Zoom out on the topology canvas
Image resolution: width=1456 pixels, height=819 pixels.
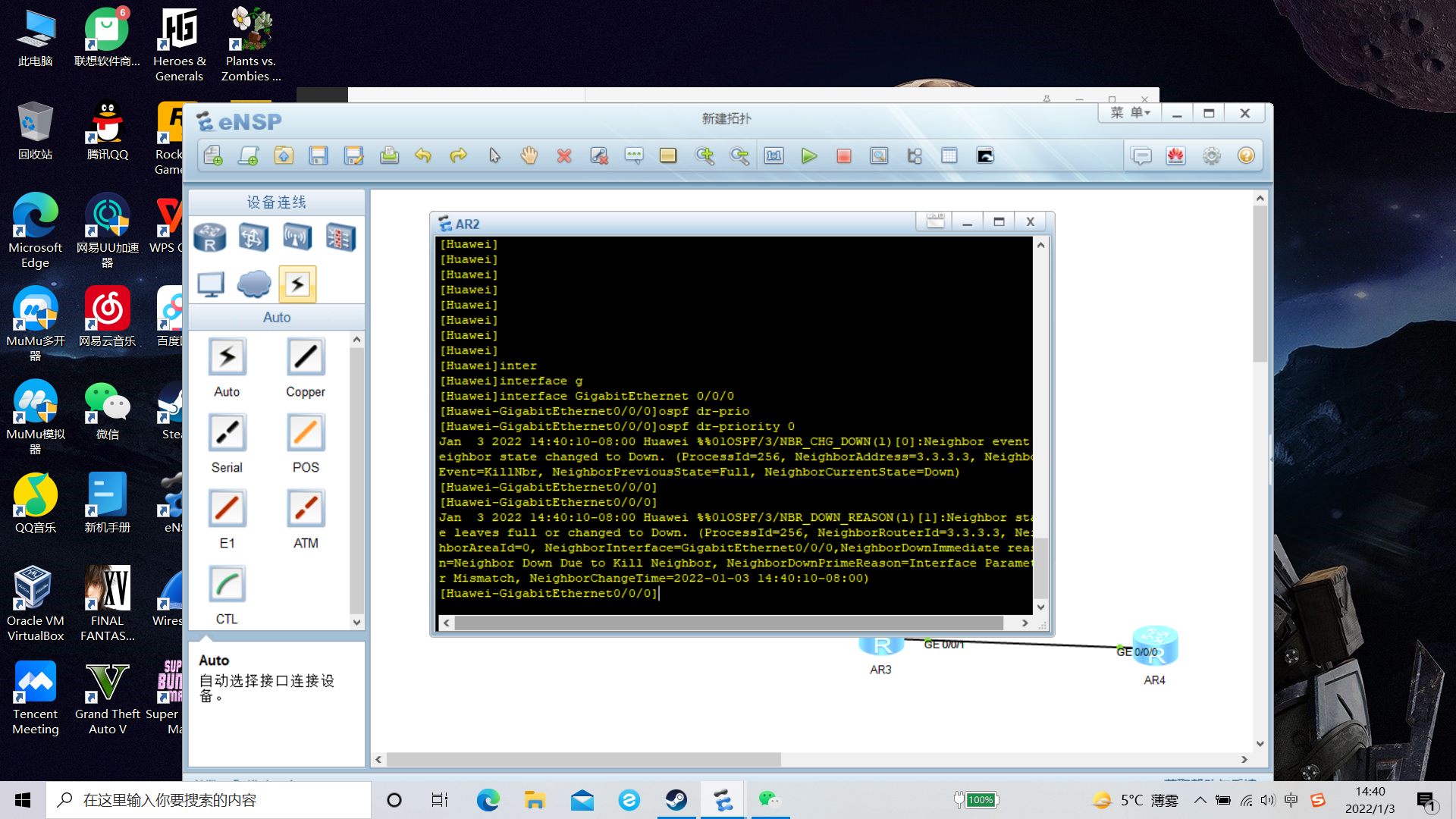(739, 156)
